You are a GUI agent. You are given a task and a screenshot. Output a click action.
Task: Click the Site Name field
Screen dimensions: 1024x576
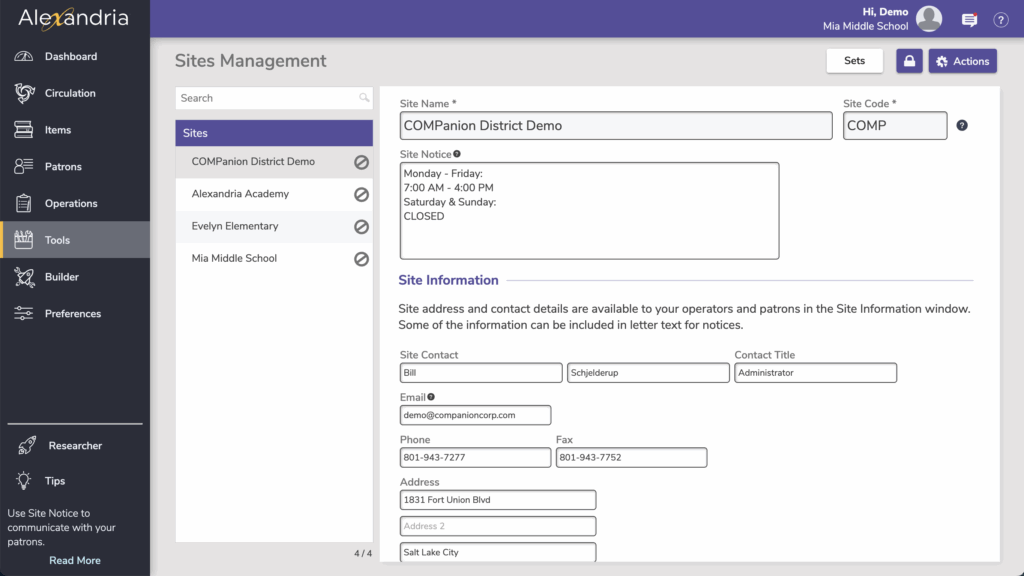[x=616, y=125]
